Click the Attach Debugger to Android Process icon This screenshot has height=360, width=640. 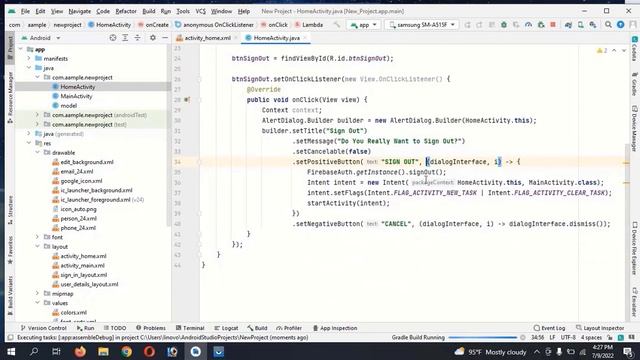541,25
